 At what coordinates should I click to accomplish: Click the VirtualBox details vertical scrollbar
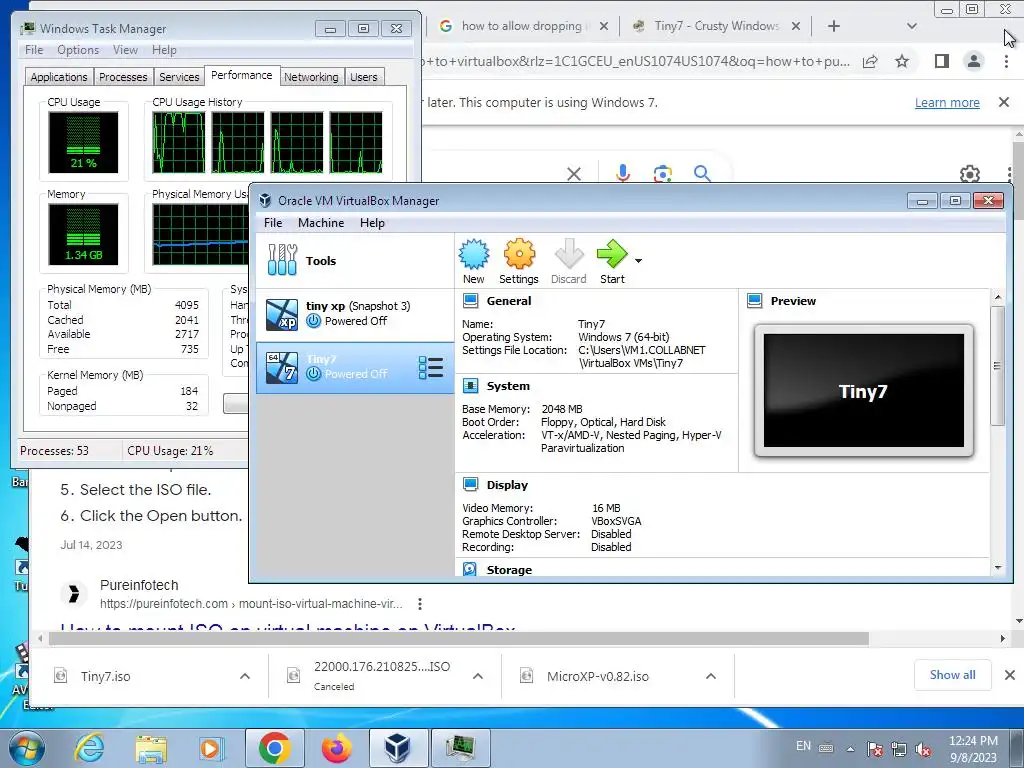click(997, 366)
